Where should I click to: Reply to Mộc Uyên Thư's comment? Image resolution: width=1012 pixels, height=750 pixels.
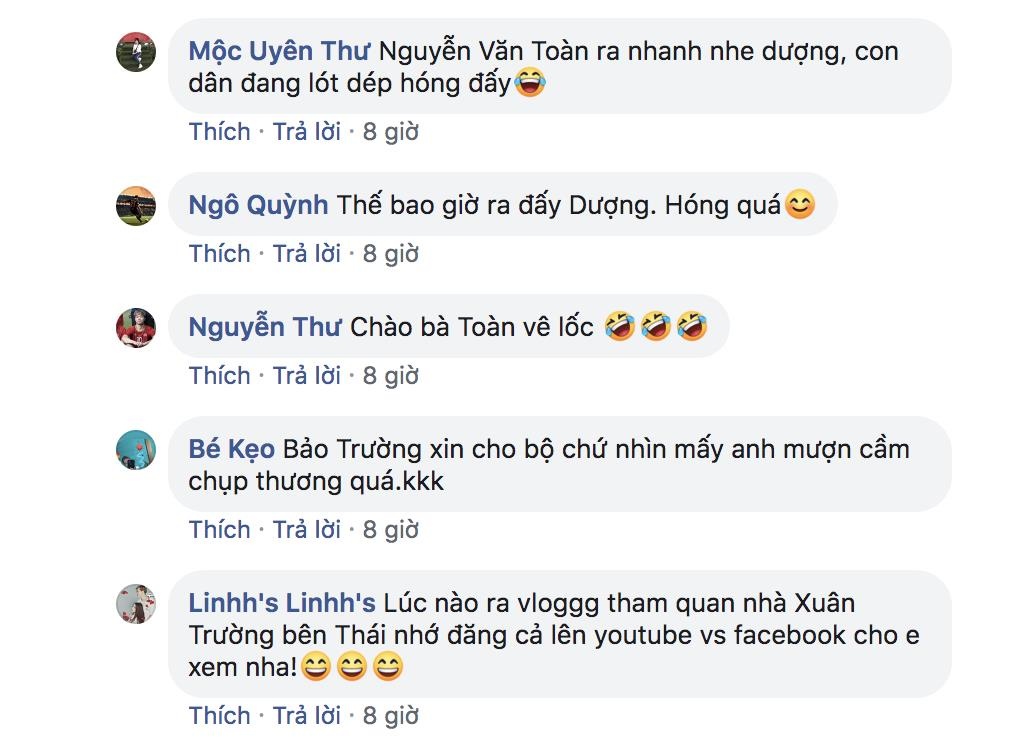[x=307, y=132]
